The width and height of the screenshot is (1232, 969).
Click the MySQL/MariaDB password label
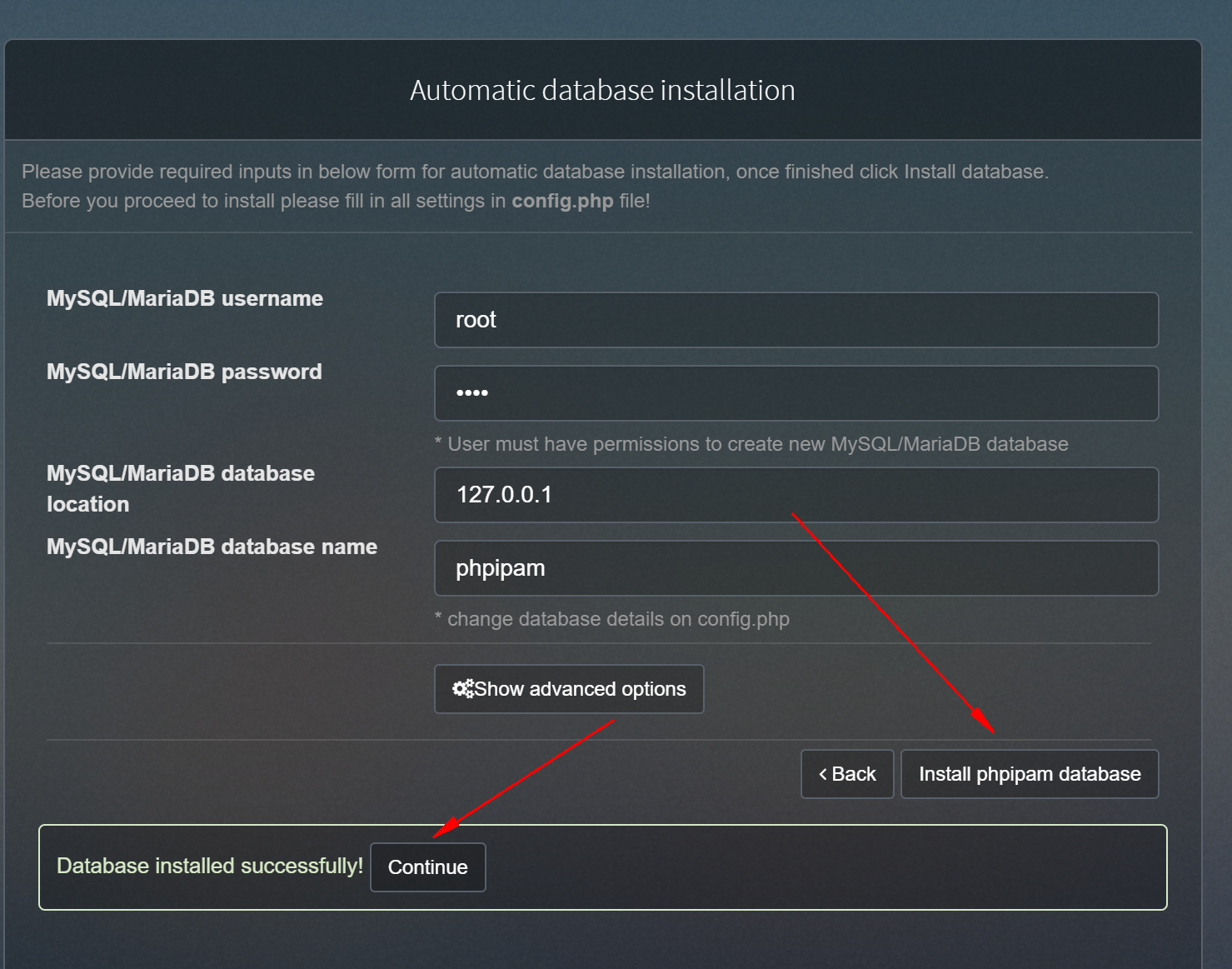[184, 372]
